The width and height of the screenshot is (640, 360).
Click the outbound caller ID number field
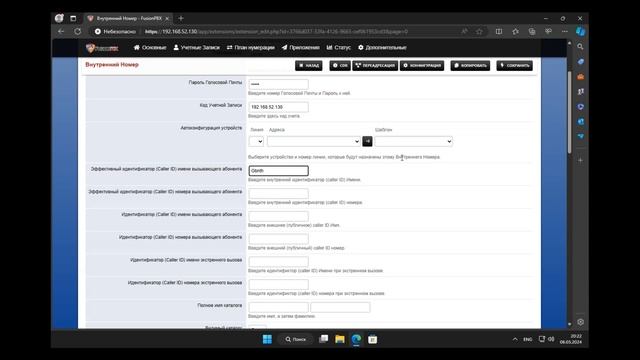pos(278,239)
